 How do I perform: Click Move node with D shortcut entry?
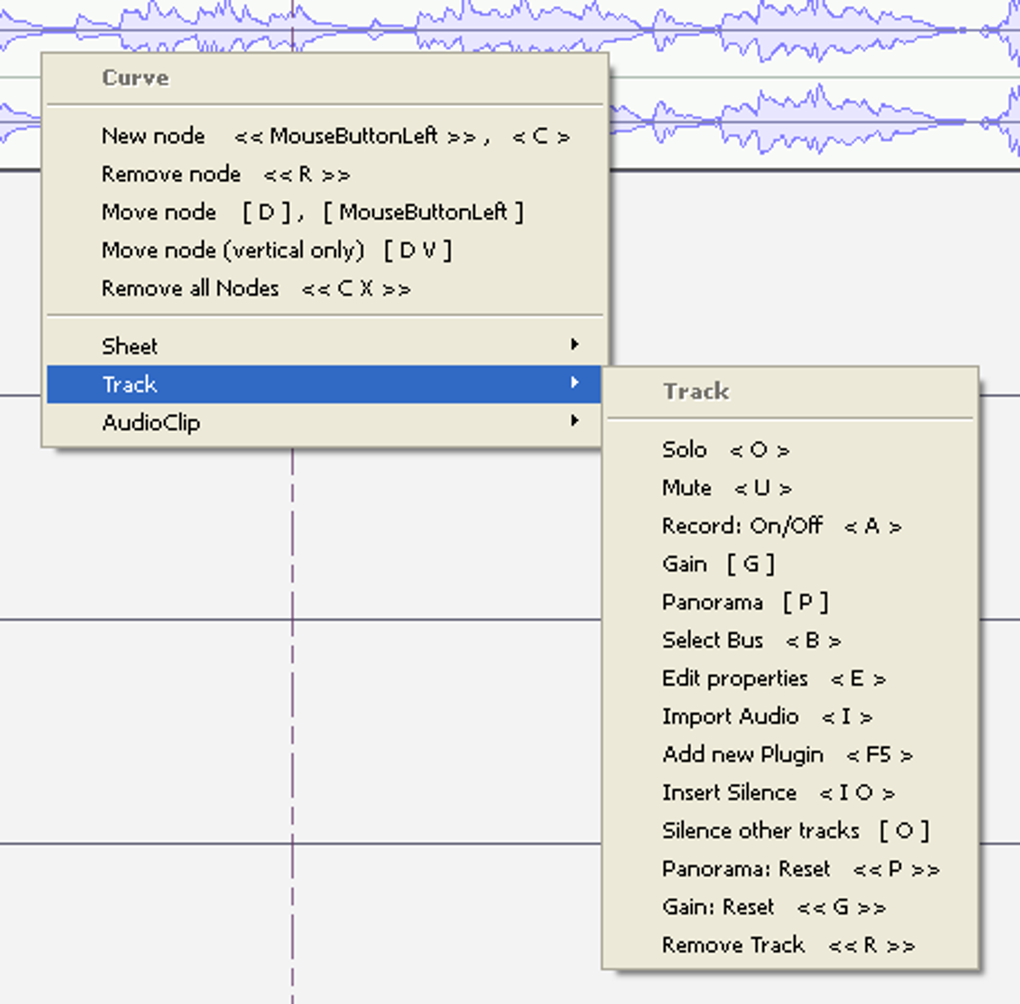click(325, 212)
